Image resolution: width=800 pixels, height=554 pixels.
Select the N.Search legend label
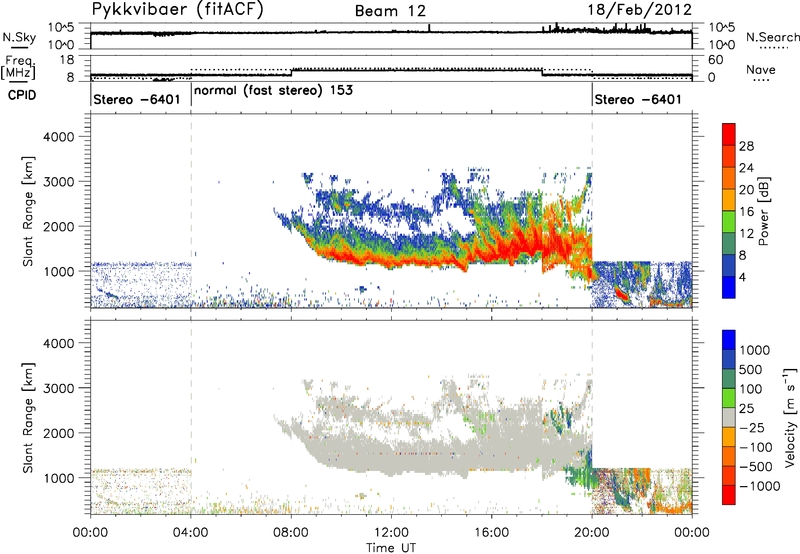[x=772, y=37]
